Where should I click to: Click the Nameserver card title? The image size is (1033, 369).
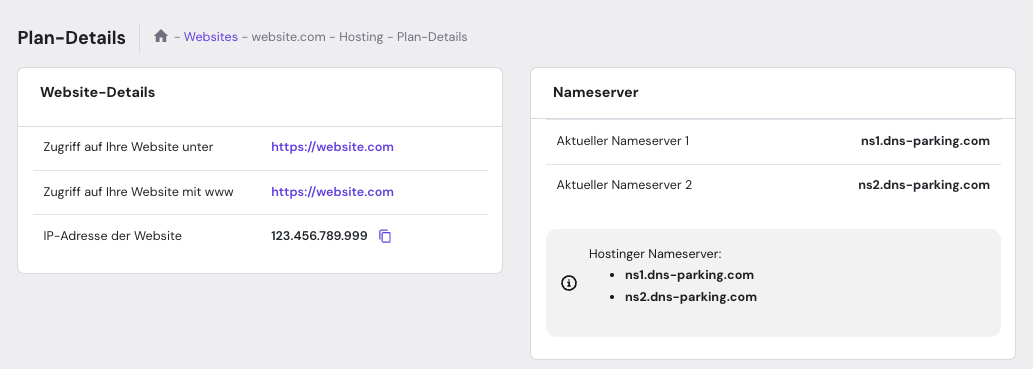(x=596, y=92)
